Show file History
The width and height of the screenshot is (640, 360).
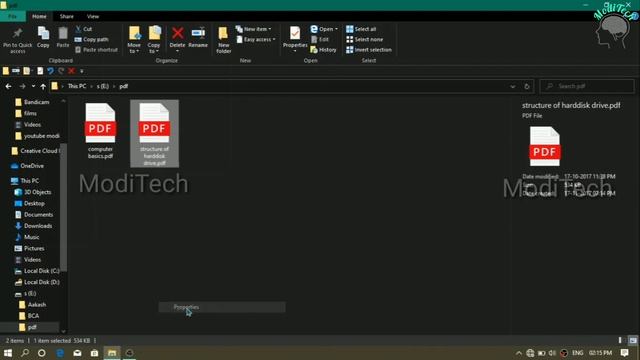(323, 50)
